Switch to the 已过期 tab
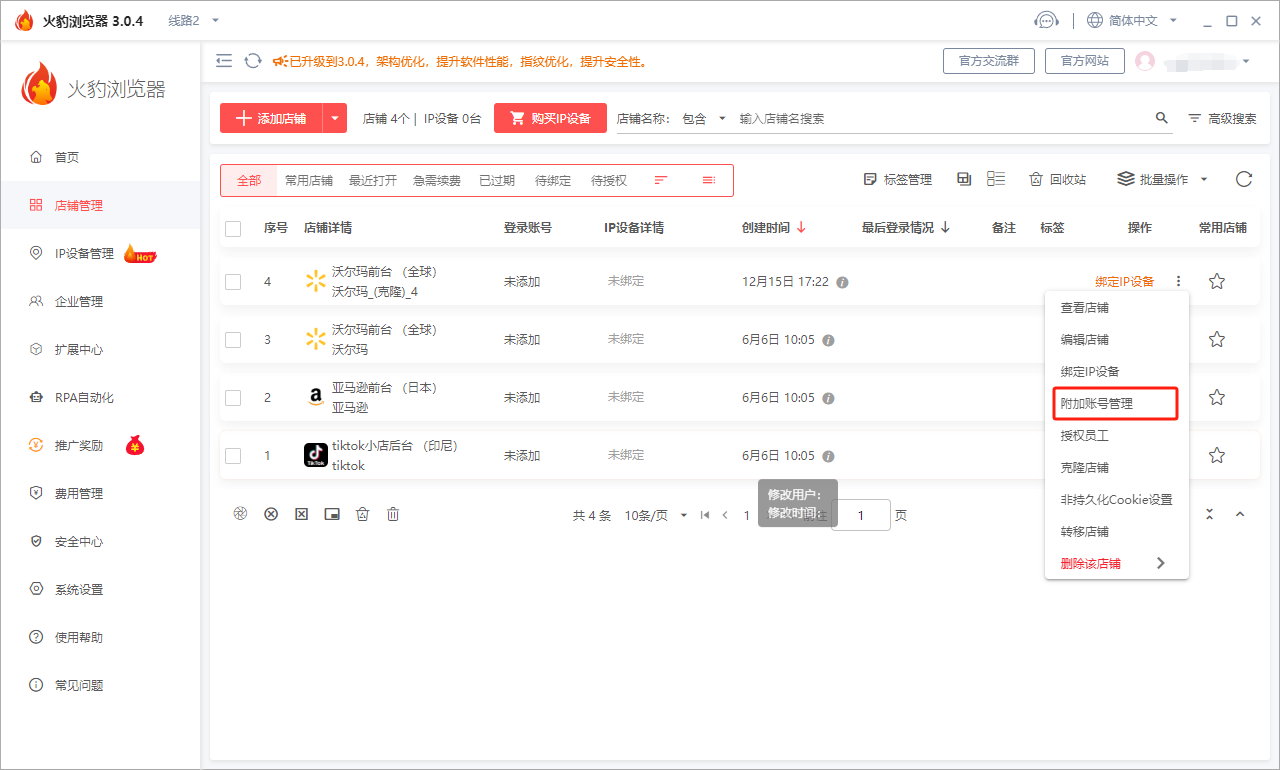 498,180
